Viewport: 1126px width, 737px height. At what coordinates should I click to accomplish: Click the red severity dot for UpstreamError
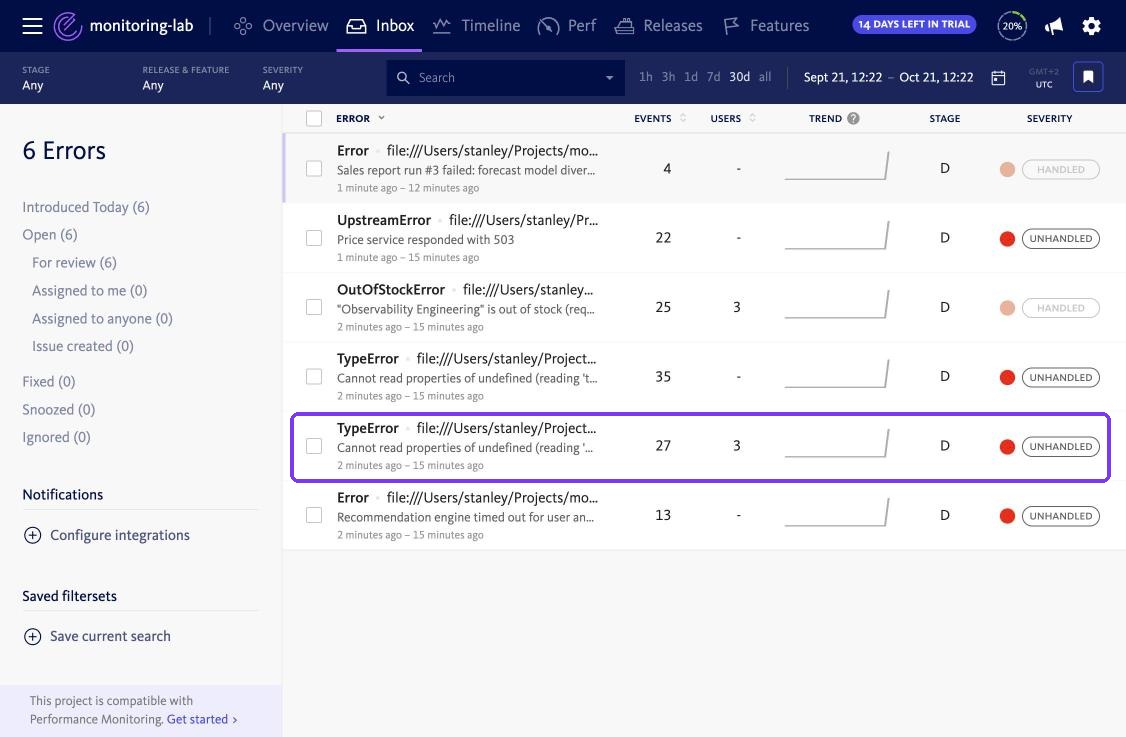[x=1007, y=238]
